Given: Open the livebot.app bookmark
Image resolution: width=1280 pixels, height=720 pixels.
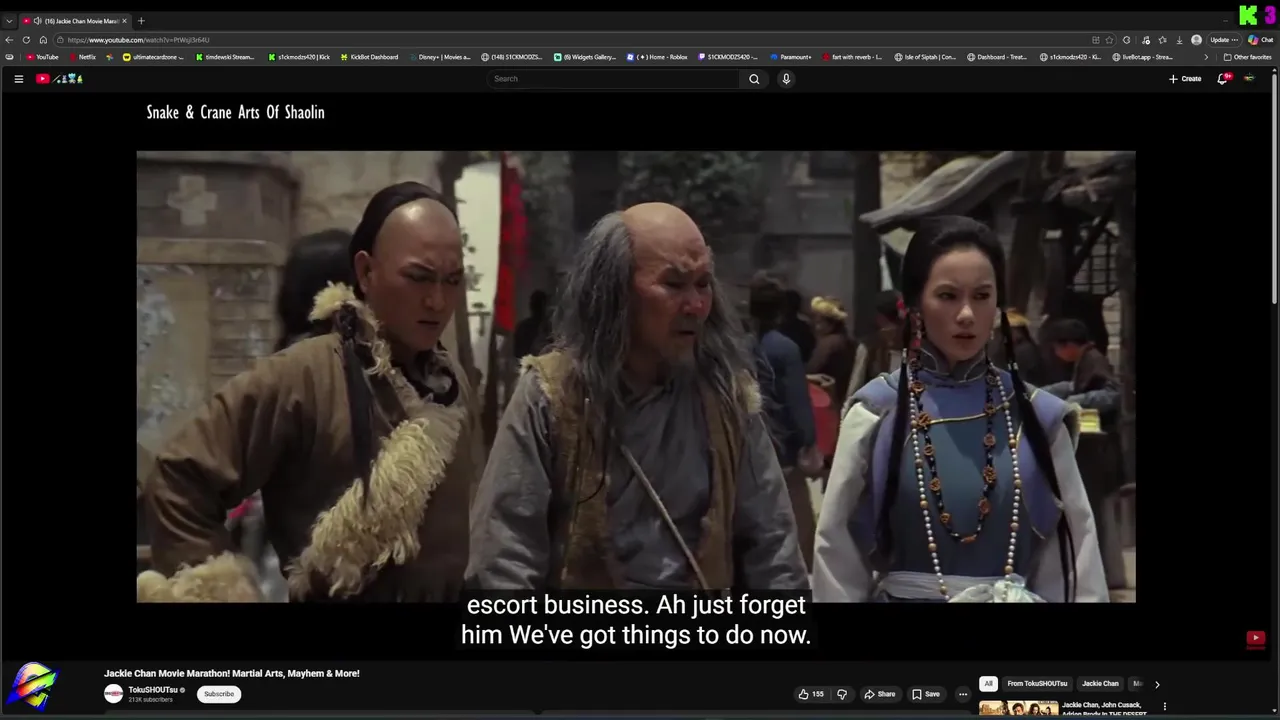Looking at the screenshot, I should (1142, 57).
